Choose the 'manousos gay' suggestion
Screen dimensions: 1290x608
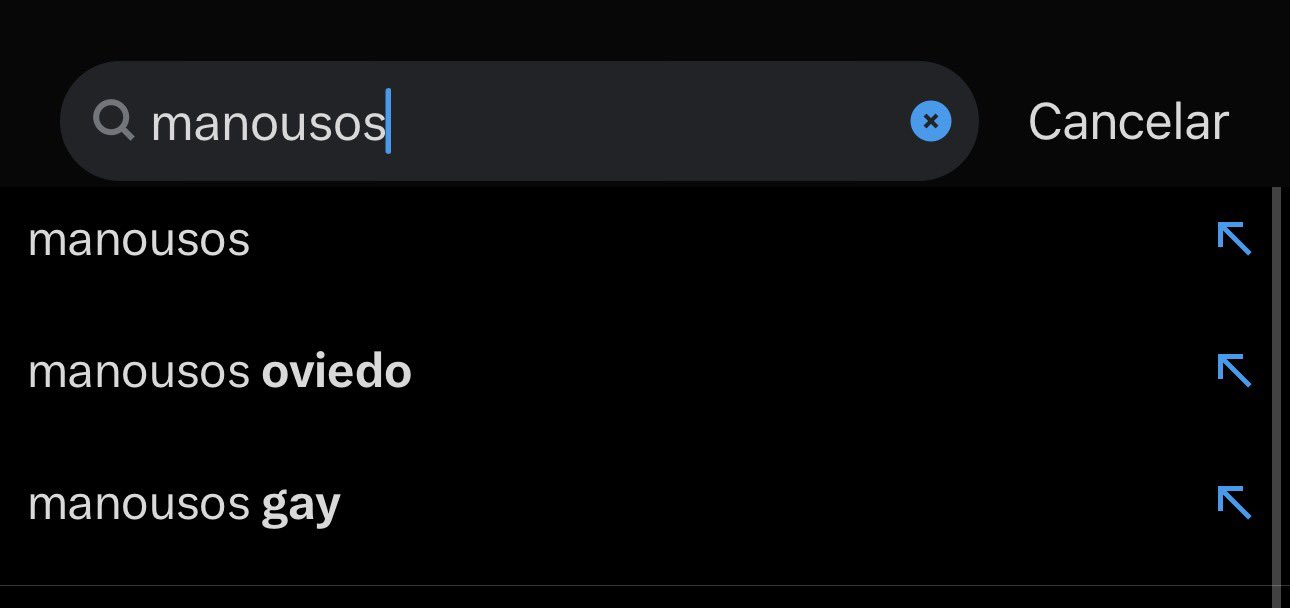184,505
